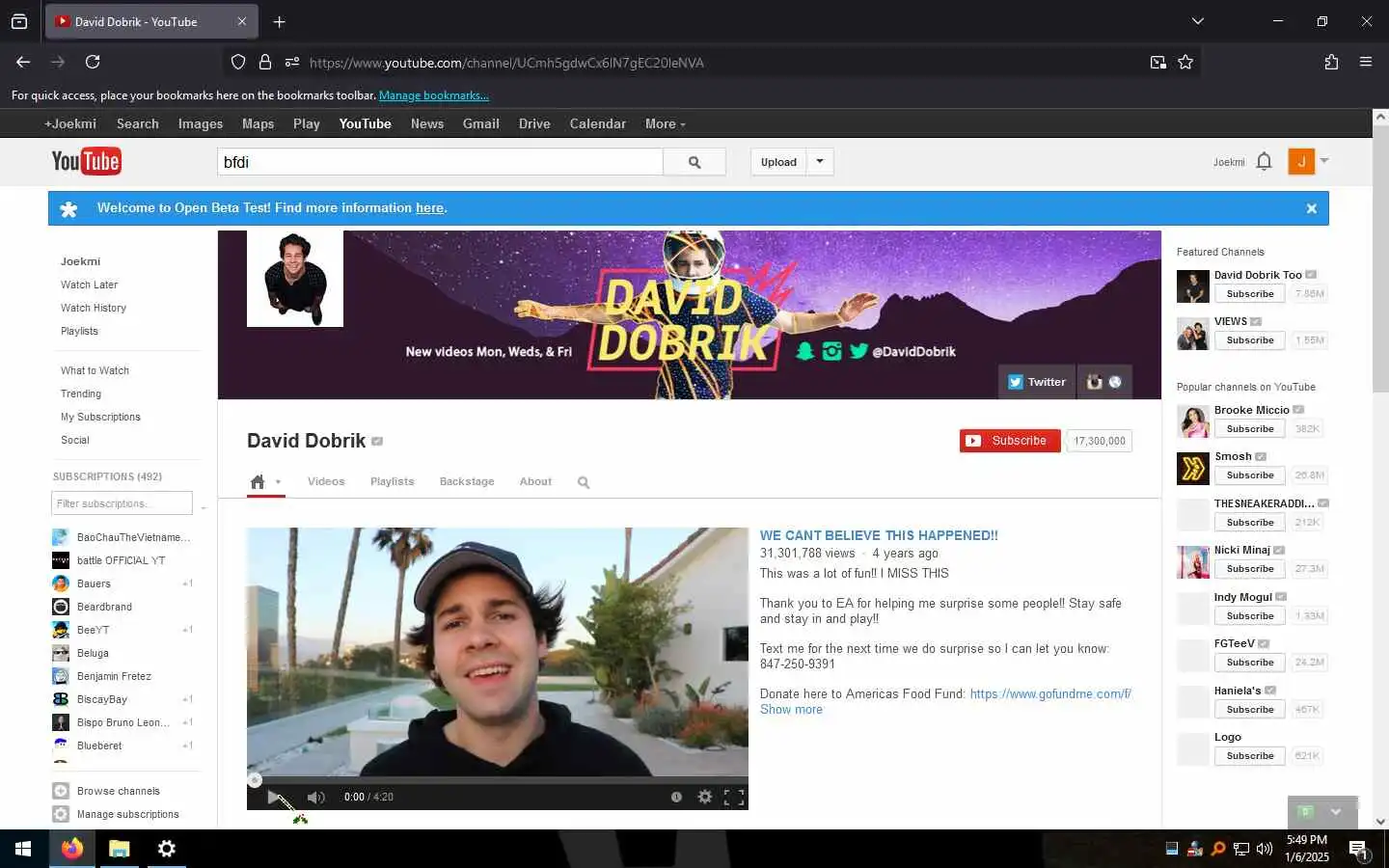Click the browser address bar URL

click(x=506, y=63)
